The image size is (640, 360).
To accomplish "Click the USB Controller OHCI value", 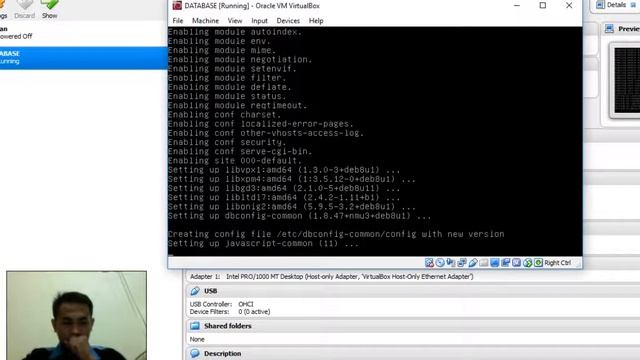I will click(246, 304).
